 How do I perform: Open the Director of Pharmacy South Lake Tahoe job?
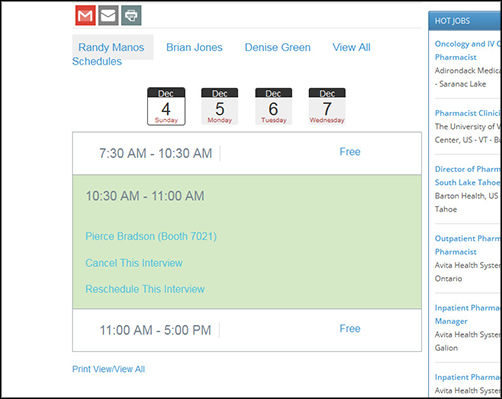[467, 176]
